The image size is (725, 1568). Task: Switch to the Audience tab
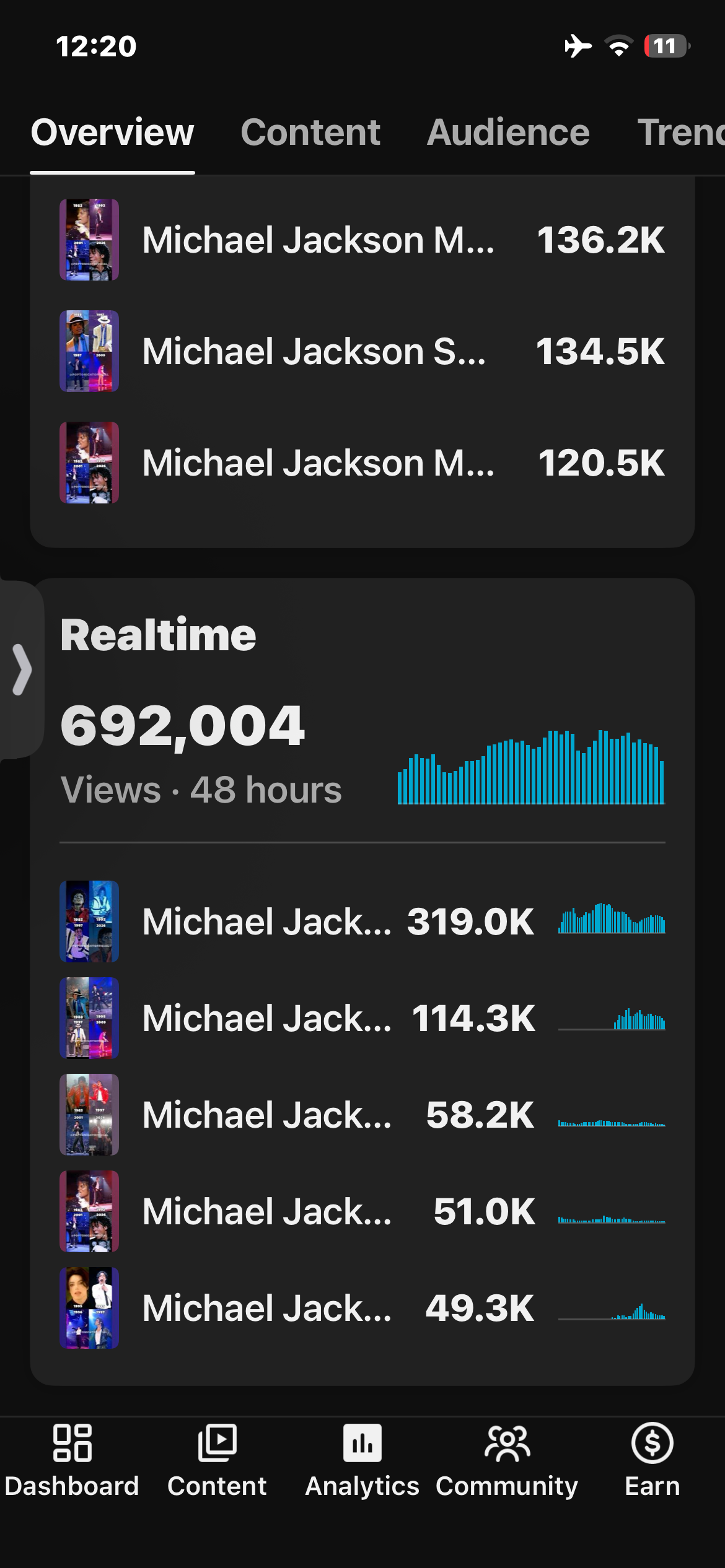(508, 132)
